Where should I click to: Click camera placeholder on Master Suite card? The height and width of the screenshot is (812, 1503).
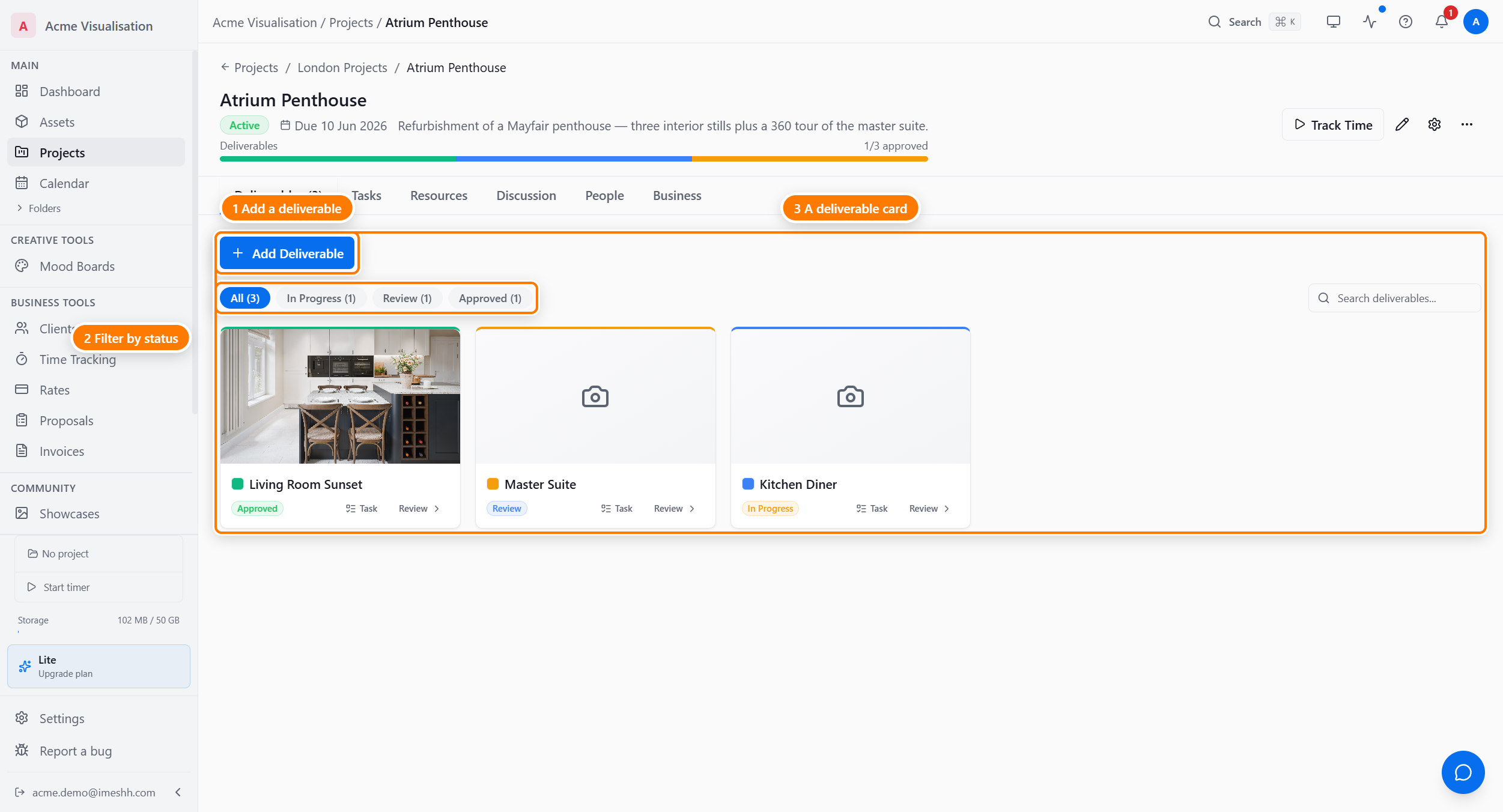tap(595, 396)
